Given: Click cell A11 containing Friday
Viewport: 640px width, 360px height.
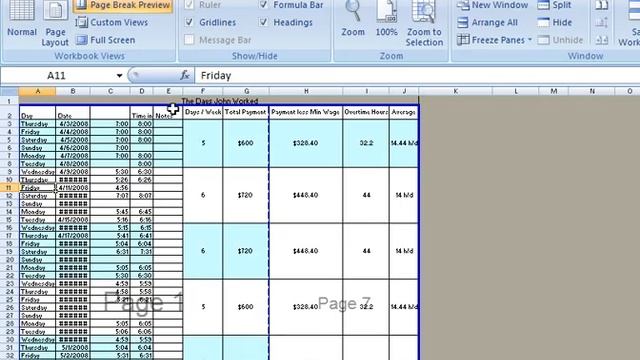Looking at the screenshot, I should click(x=37, y=188).
